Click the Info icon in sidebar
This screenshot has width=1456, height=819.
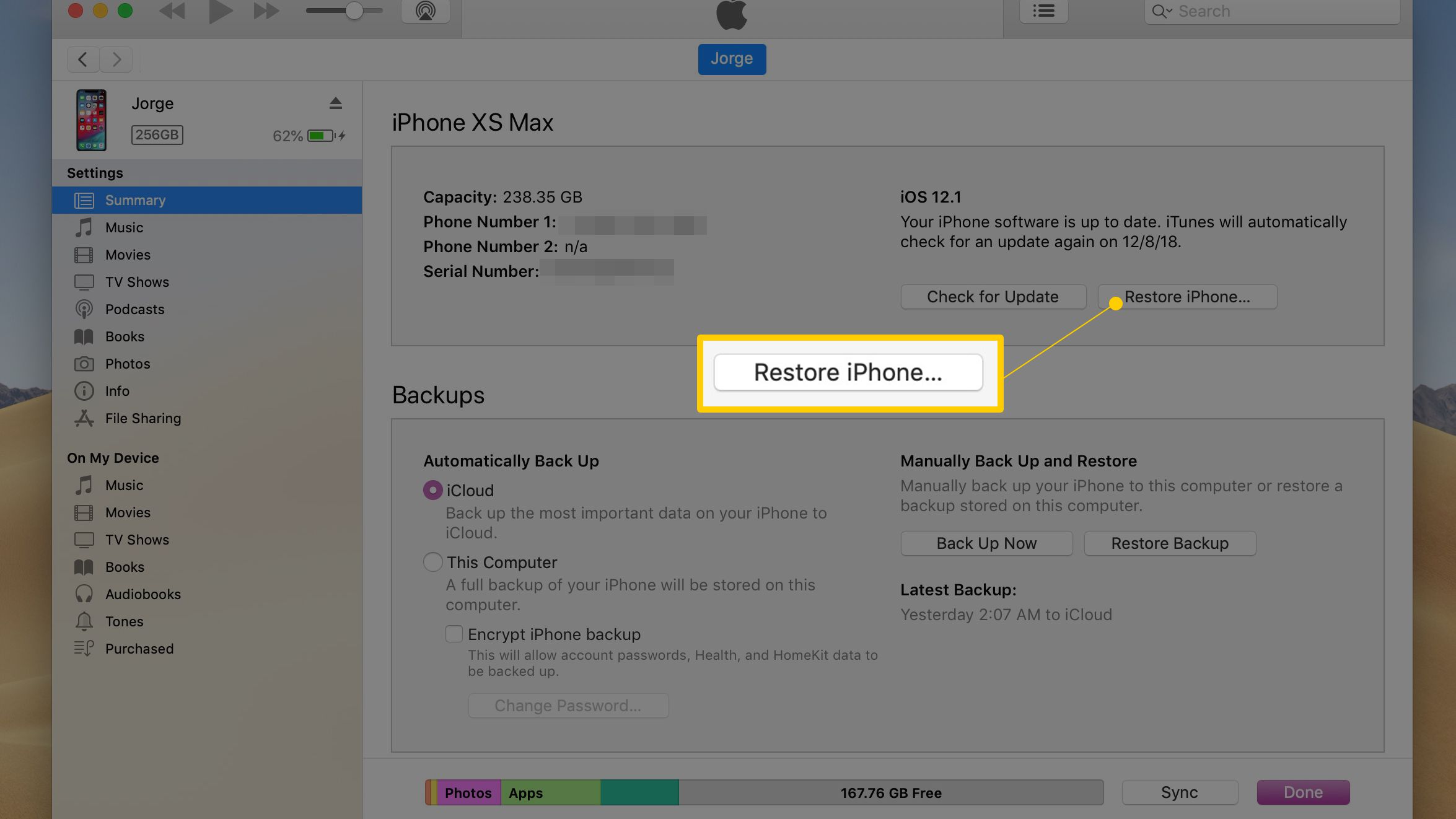(85, 390)
